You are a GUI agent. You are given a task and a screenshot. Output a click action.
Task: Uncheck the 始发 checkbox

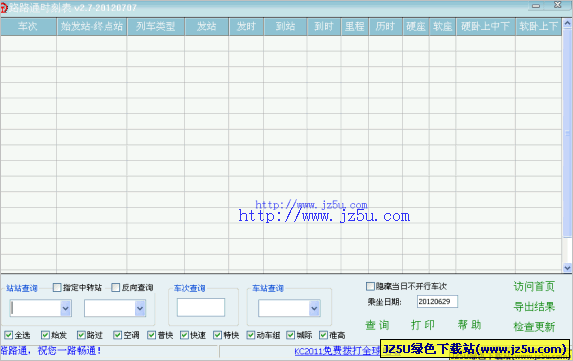45,335
